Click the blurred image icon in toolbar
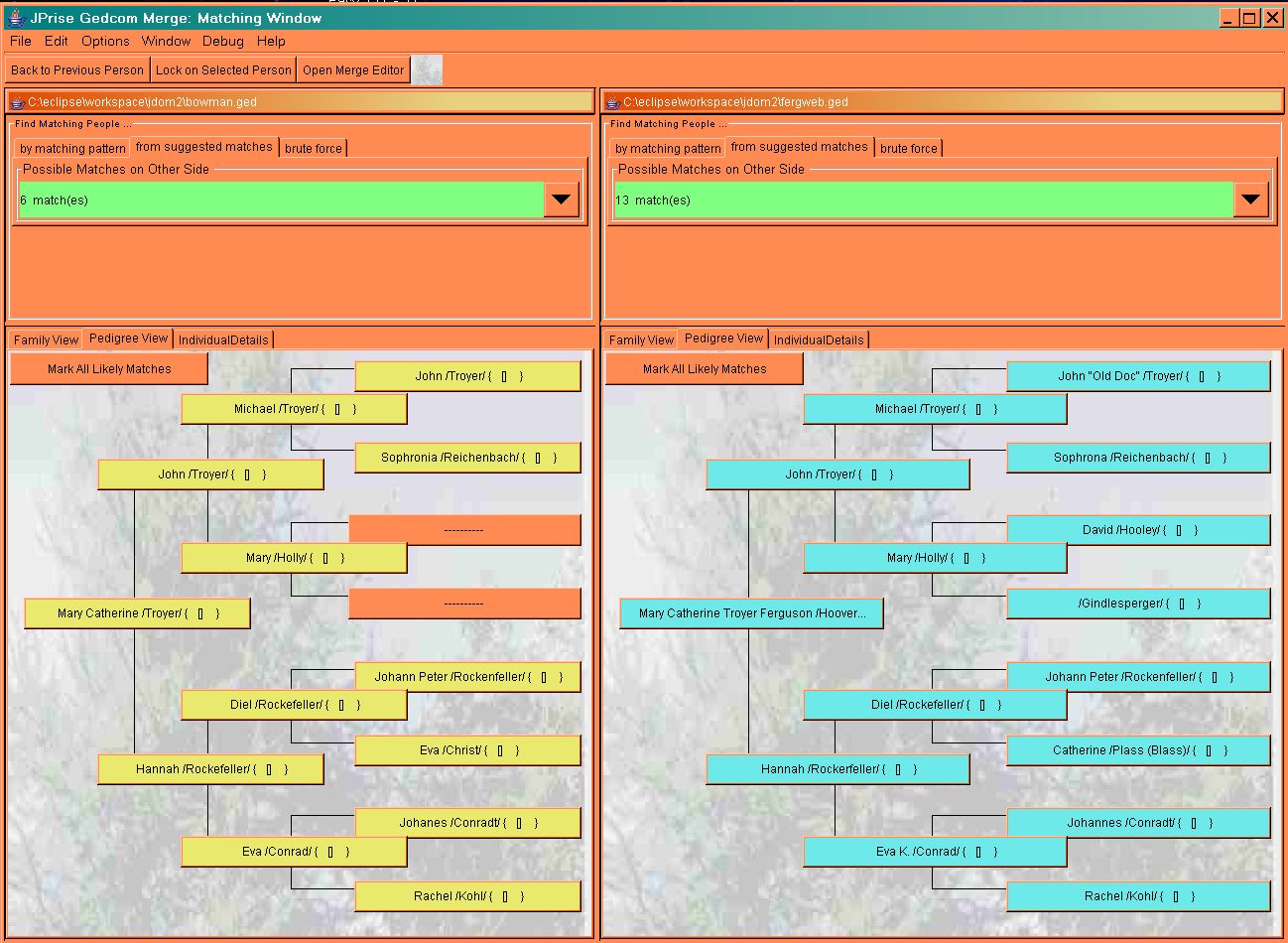1288x943 pixels. pos(427,69)
